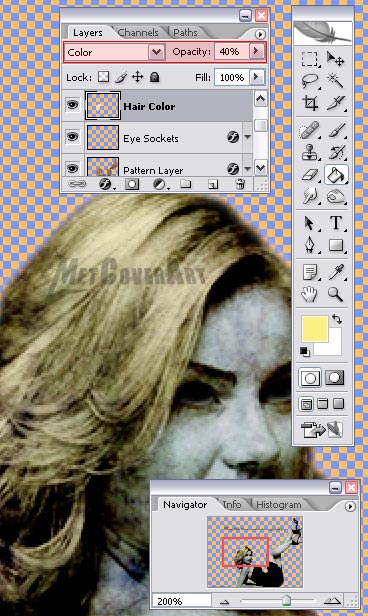368x616 pixels.
Task: Select the Slice tool
Action: coord(335,103)
